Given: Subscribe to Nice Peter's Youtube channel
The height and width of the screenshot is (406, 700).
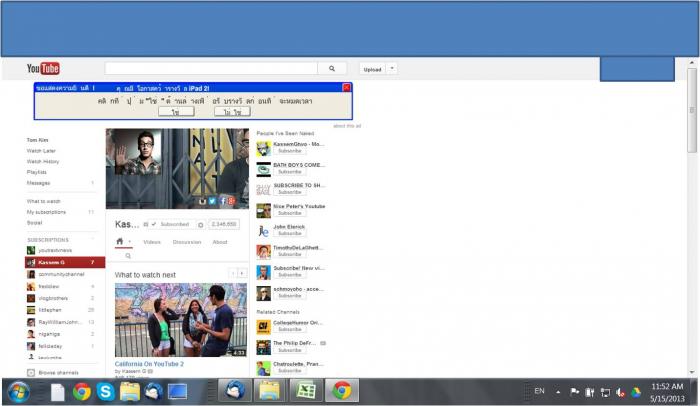Looking at the screenshot, I should (x=290, y=213).
